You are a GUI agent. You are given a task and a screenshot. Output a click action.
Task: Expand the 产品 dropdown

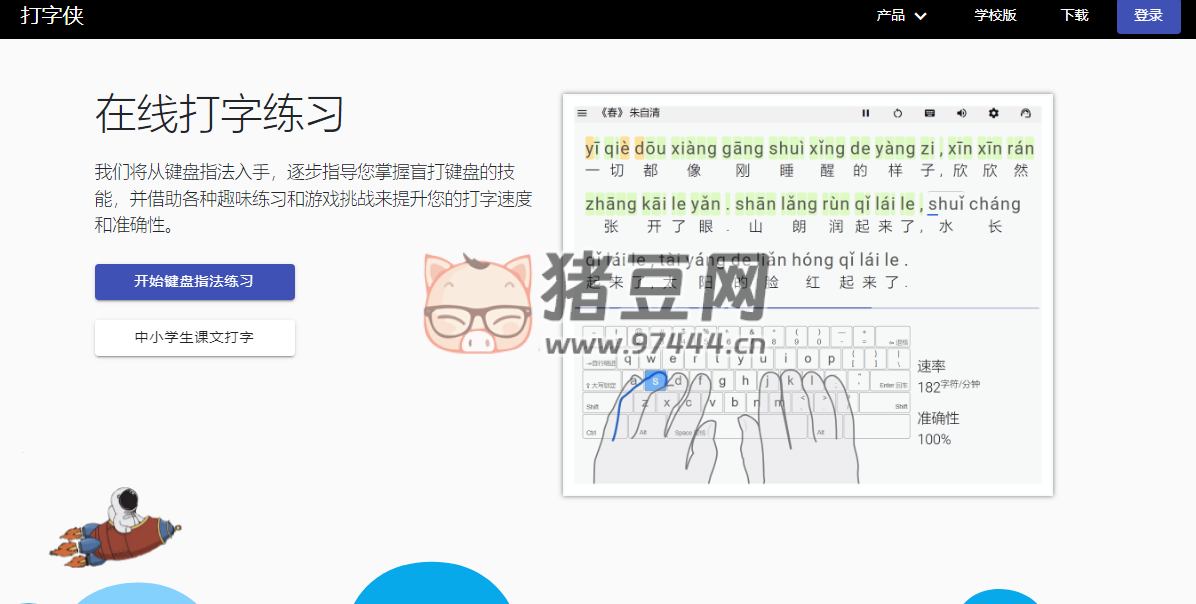pyautogui.click(x=900, y=16)
